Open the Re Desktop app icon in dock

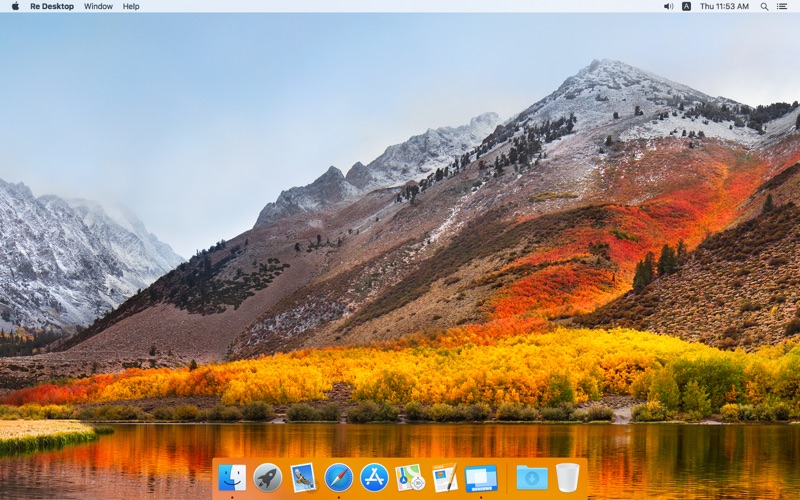(481, 479)
